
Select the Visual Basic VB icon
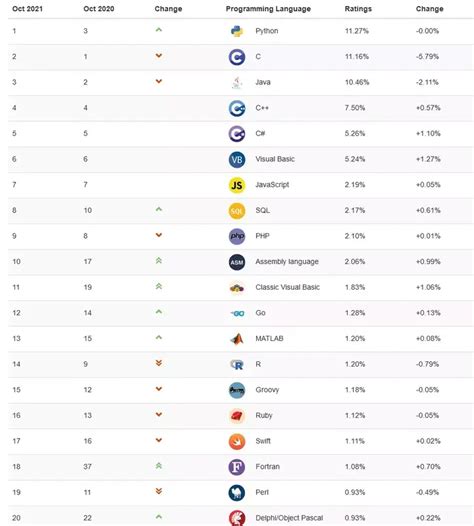point(237,159)
